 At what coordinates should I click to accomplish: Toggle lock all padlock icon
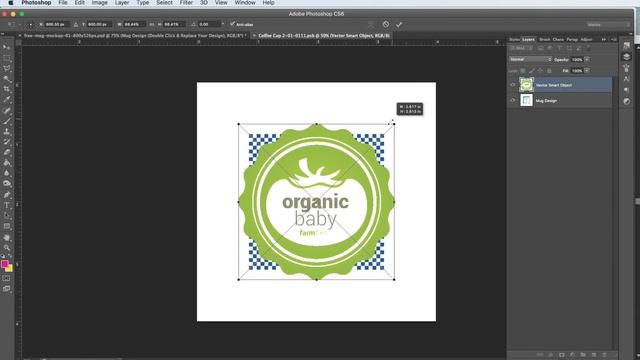(549, 71)
